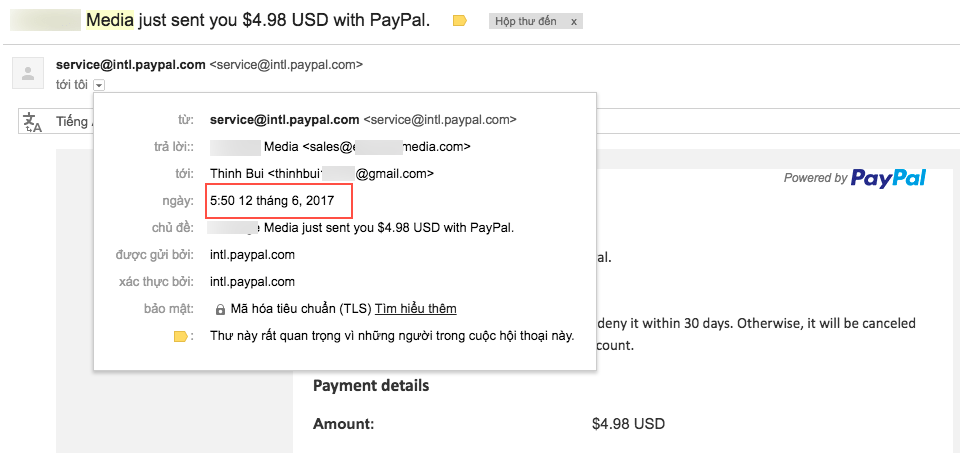Collapse details with arrow next to tới tôi
The image size is (960, 453).
100,86
